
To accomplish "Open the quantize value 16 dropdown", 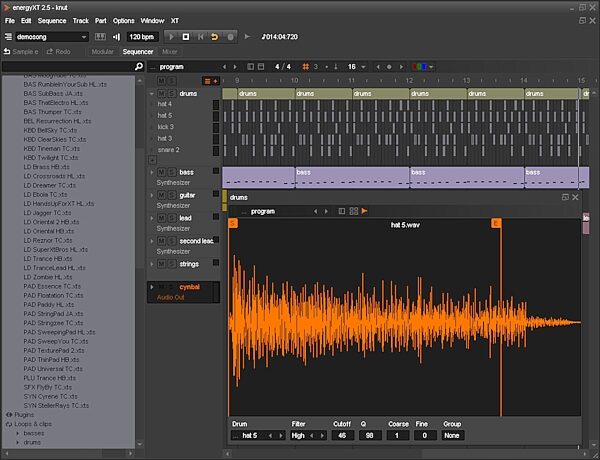I will [x=363, y=67].
